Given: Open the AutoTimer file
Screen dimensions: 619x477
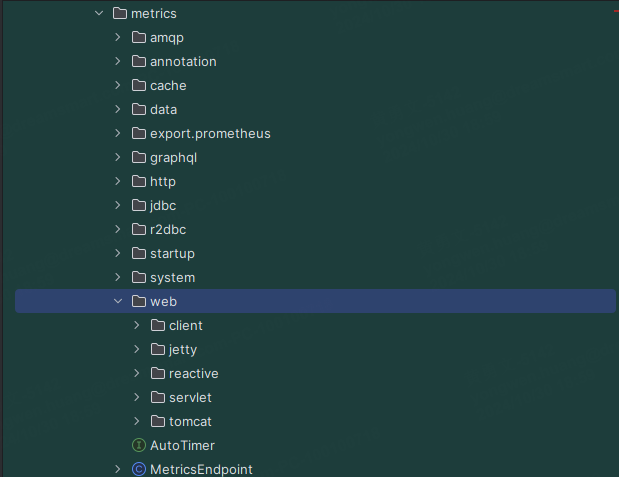Looking at the screenshot, I should [x=182, y=445].
